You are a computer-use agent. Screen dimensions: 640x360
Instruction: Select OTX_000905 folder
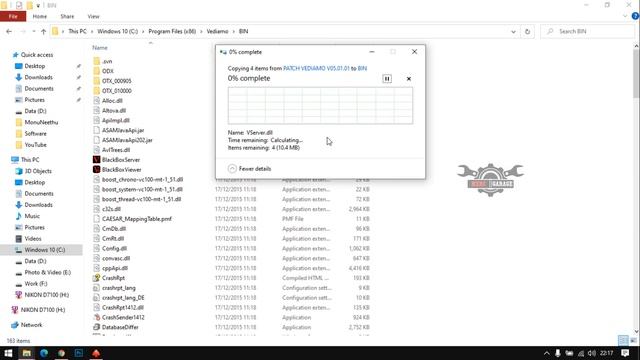tap(116, 81)
